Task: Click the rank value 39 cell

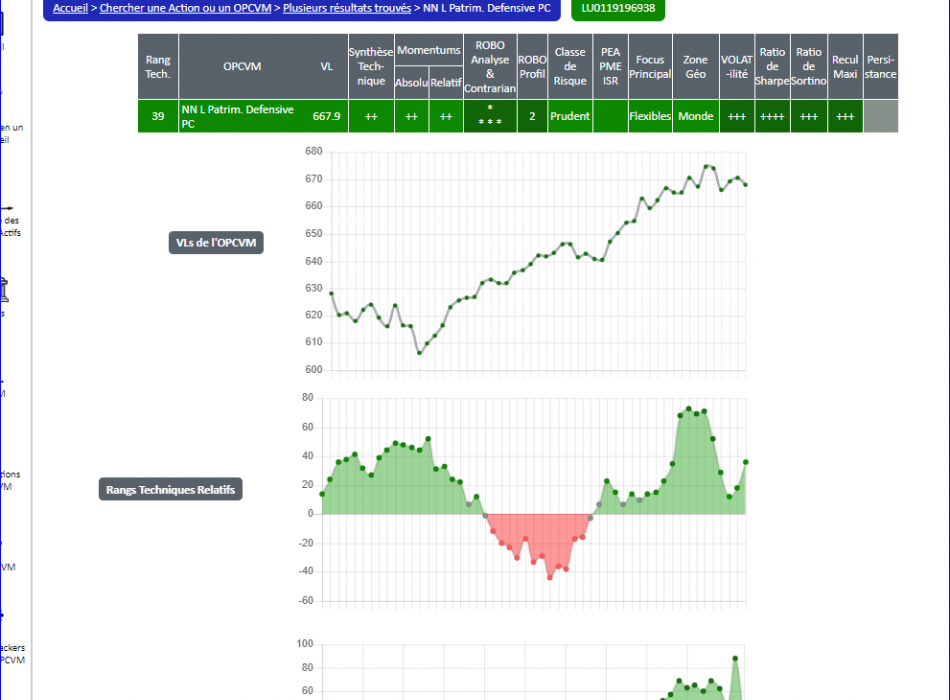Action: pos(158,116)
